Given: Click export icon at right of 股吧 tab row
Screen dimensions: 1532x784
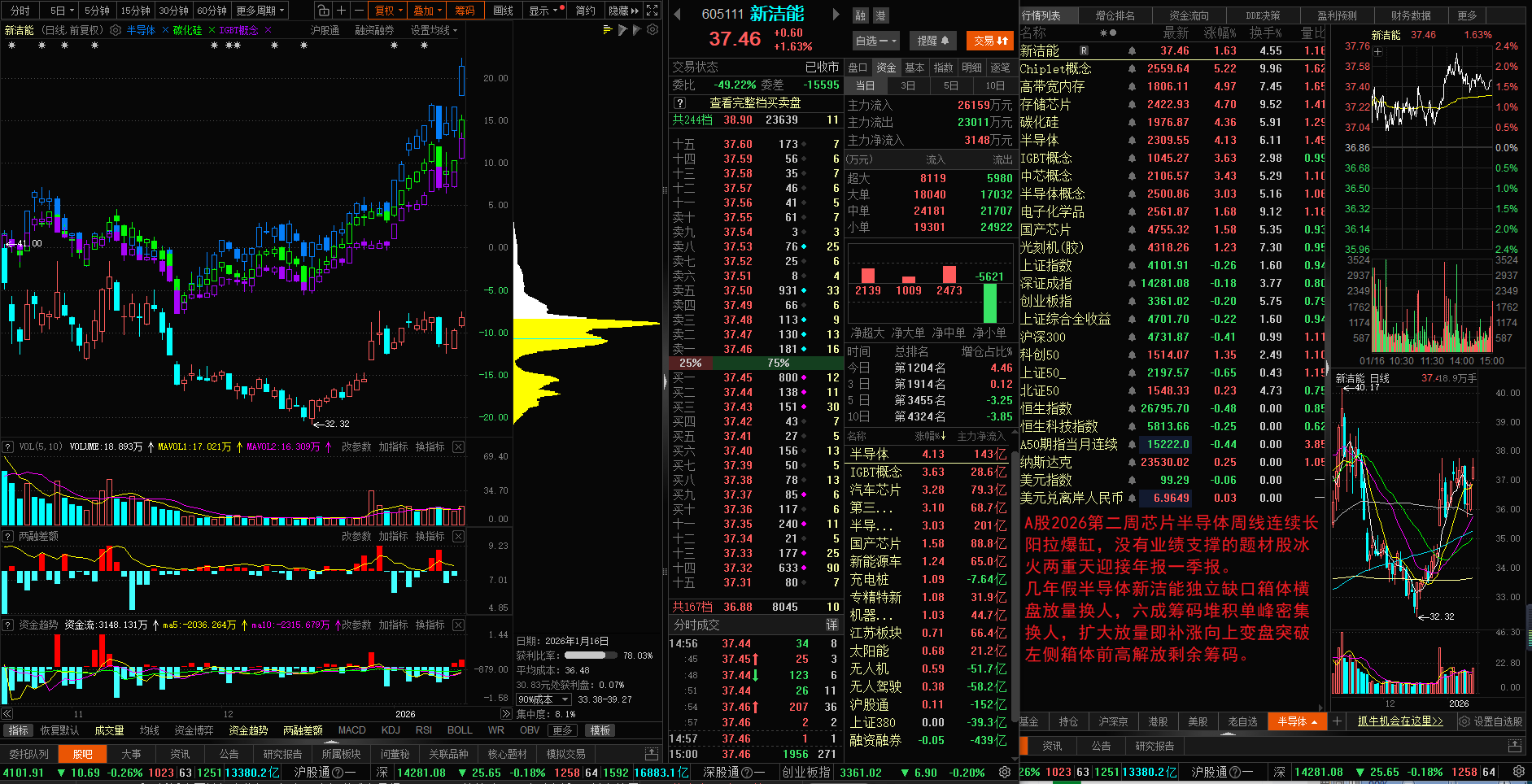Looking at the screenshot, I should pos(651,754).
